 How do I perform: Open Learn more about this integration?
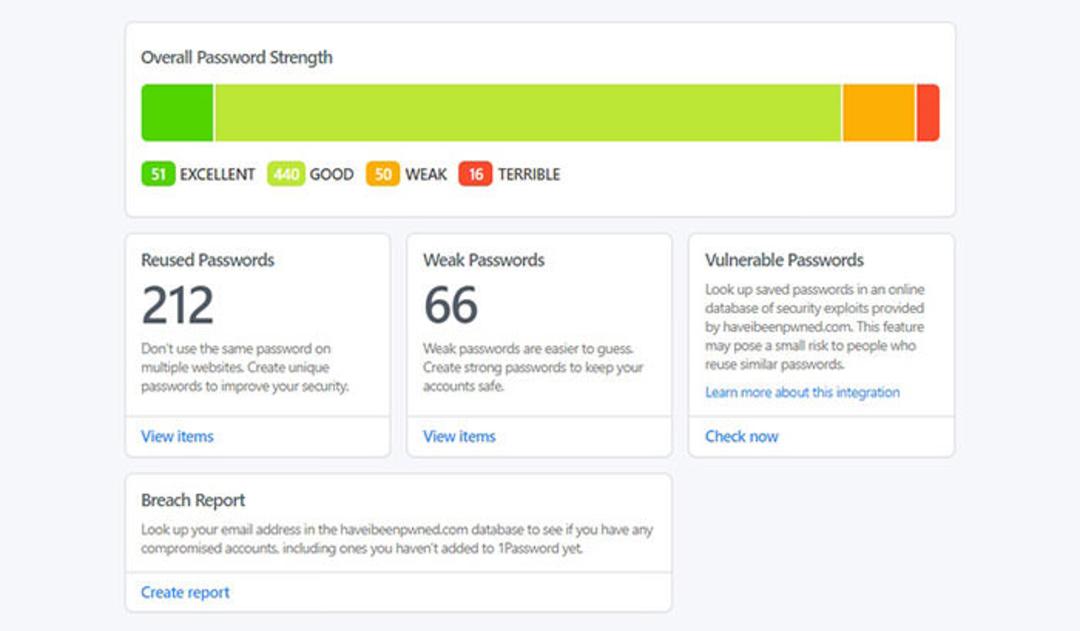(802, 392)
